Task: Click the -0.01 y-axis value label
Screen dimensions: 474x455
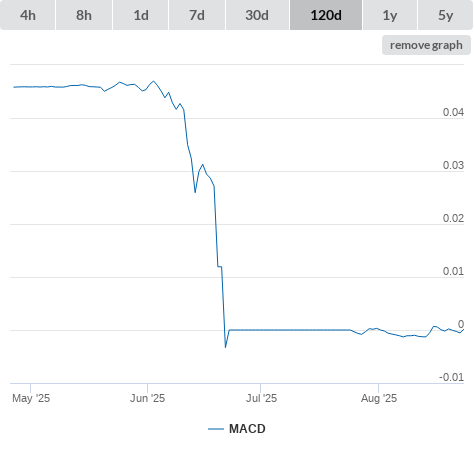Action: [x=451, y=377]
